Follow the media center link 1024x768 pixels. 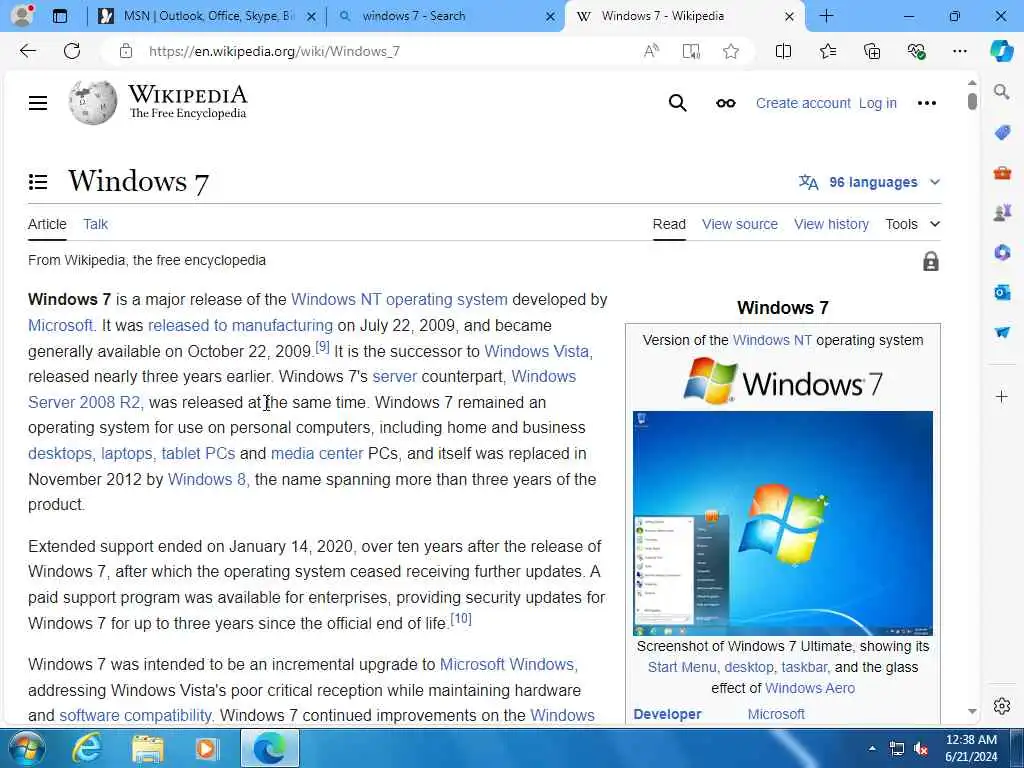[x=317, y=453]
